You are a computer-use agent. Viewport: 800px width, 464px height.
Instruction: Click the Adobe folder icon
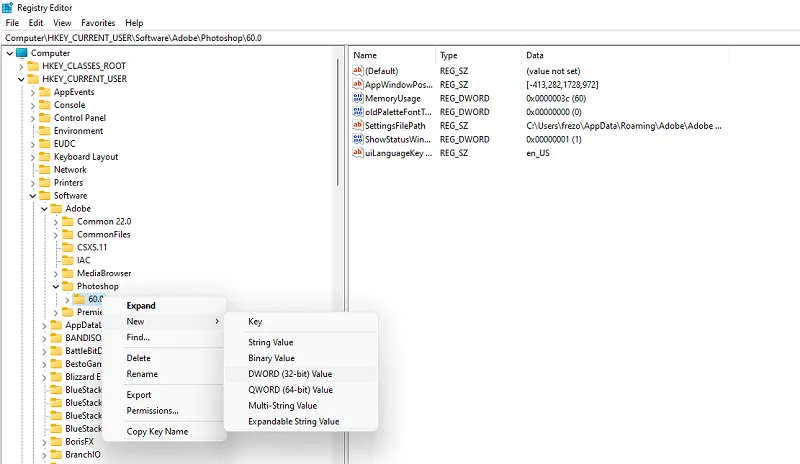pos(56,208)
